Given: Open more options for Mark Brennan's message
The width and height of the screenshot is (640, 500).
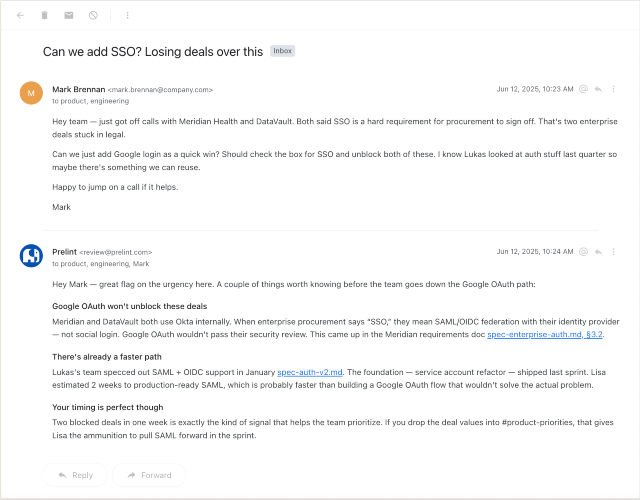Looking at the screenshot, I should (x=614, y=89).
